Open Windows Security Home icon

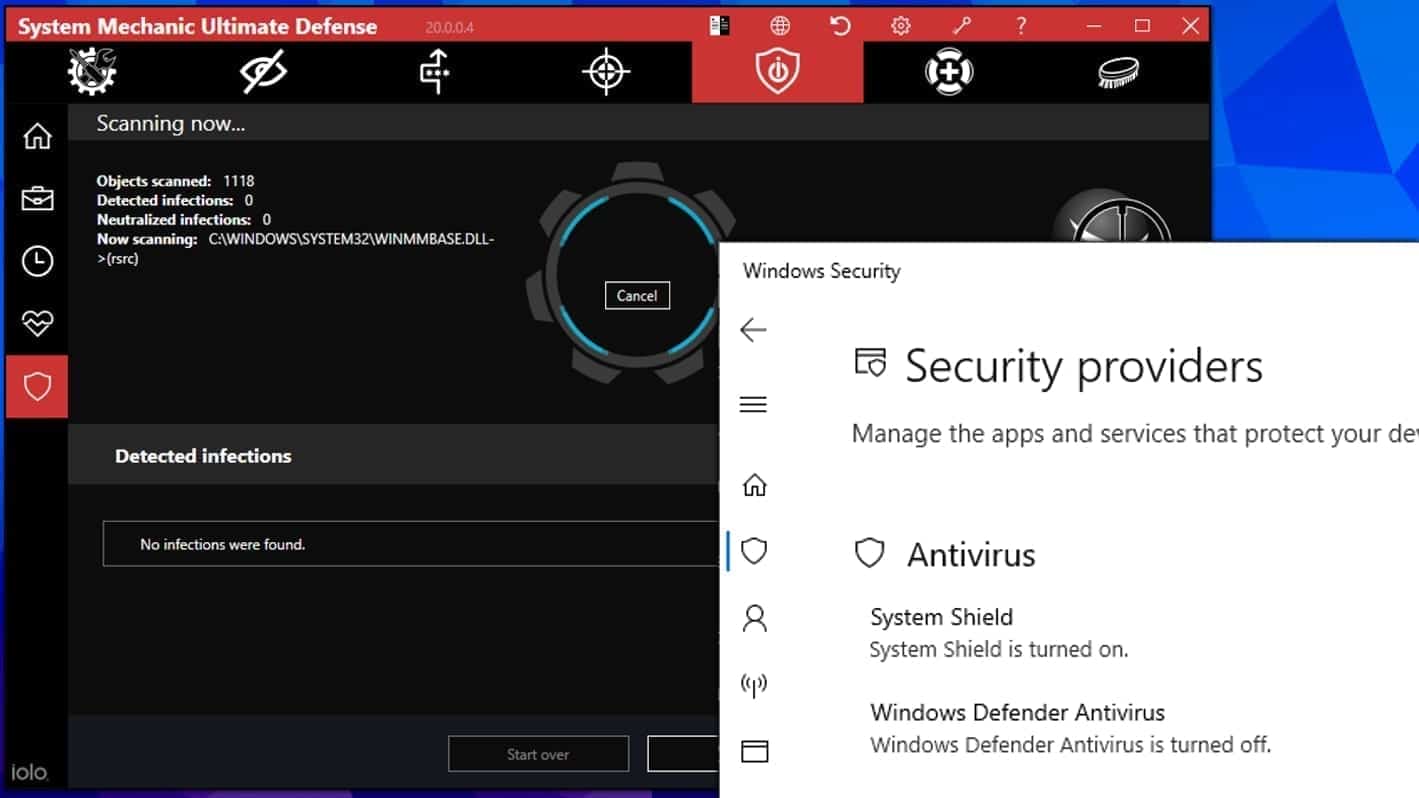[754, 485]
